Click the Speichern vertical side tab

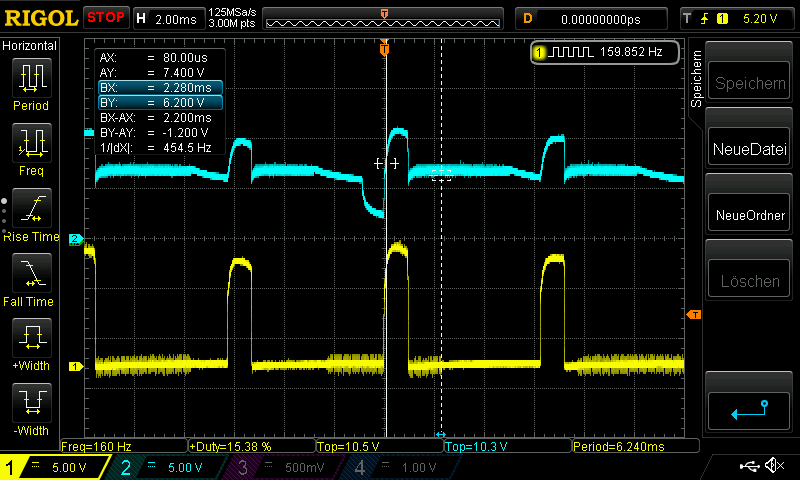696,79
